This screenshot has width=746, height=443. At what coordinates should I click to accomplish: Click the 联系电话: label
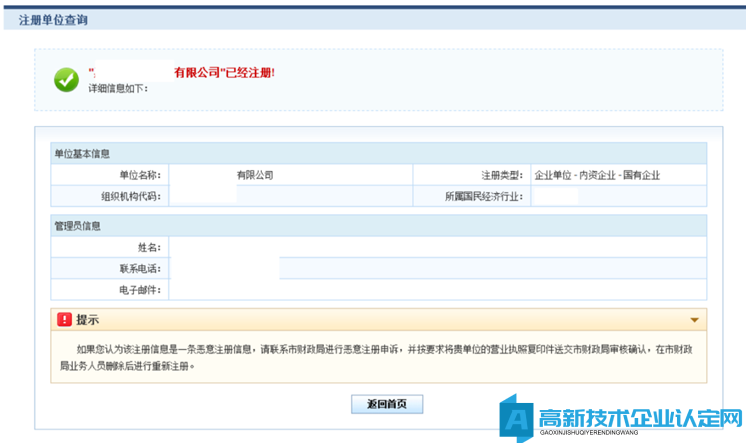tap(140, 268)
